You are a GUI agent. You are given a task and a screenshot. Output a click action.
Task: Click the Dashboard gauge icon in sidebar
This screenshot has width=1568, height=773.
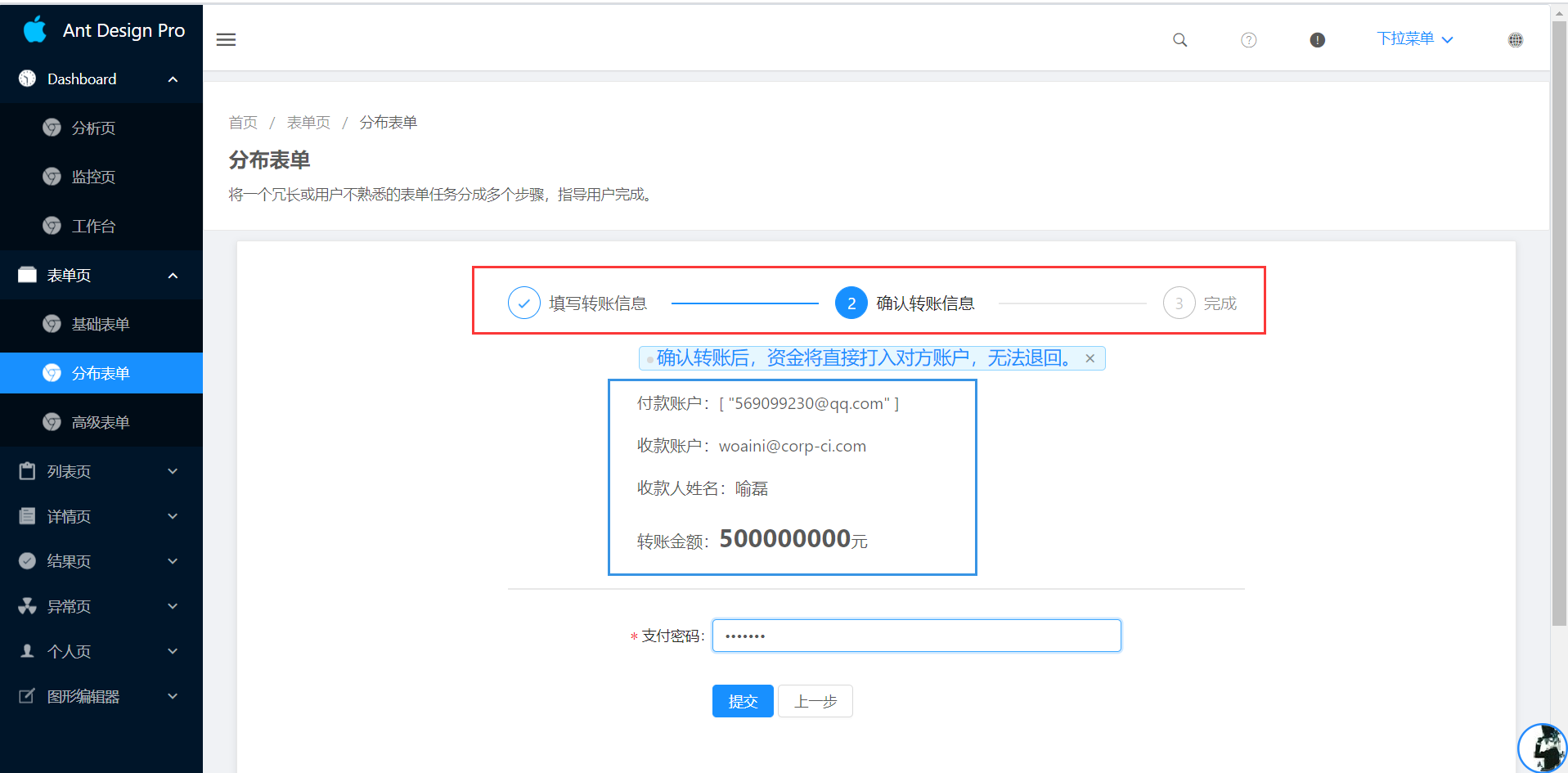click(27, 79)
